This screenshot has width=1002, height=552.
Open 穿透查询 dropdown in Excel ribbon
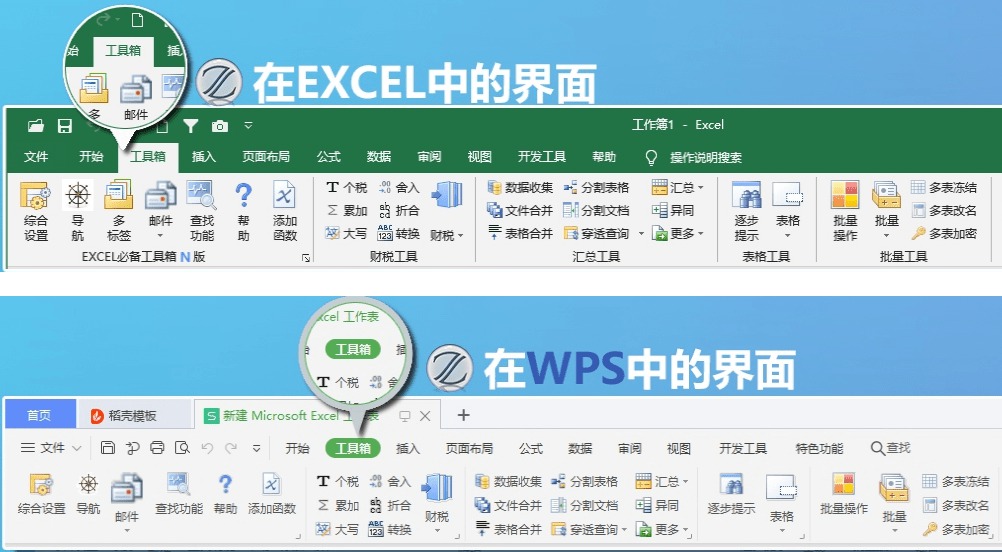pyautogui.click(x=641, y=234)
